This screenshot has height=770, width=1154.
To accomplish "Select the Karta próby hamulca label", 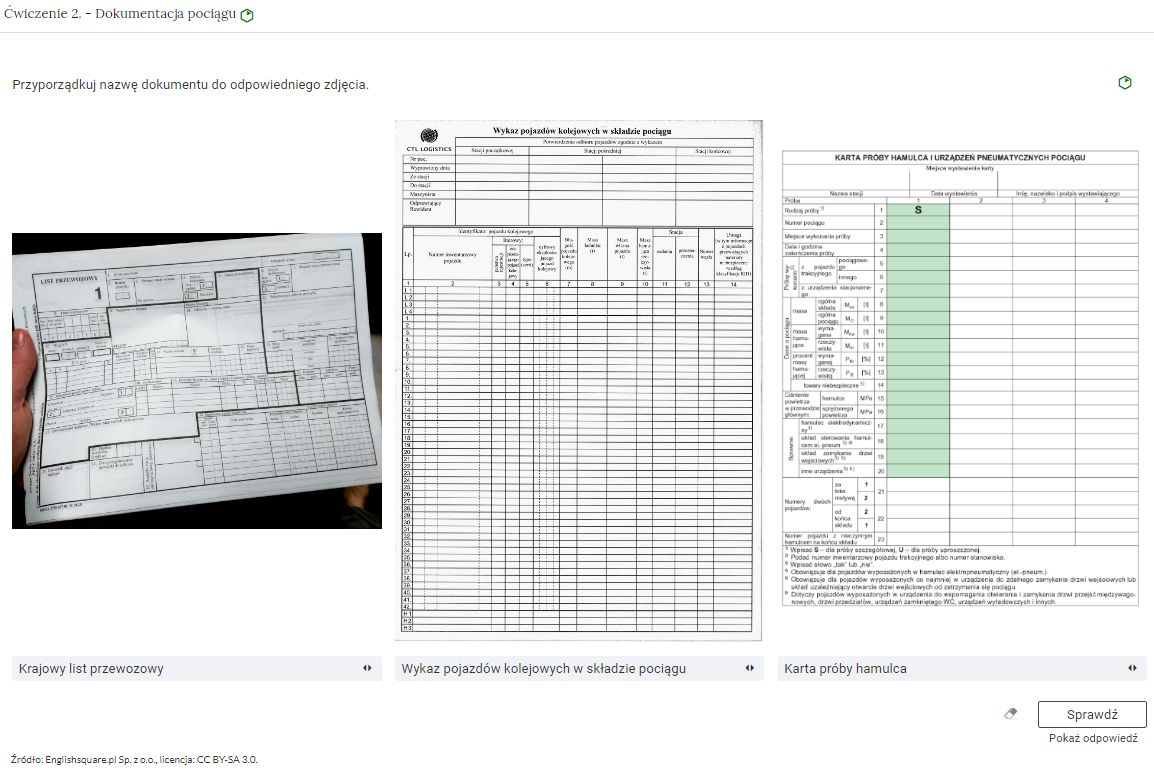I will tap(845, 668).
